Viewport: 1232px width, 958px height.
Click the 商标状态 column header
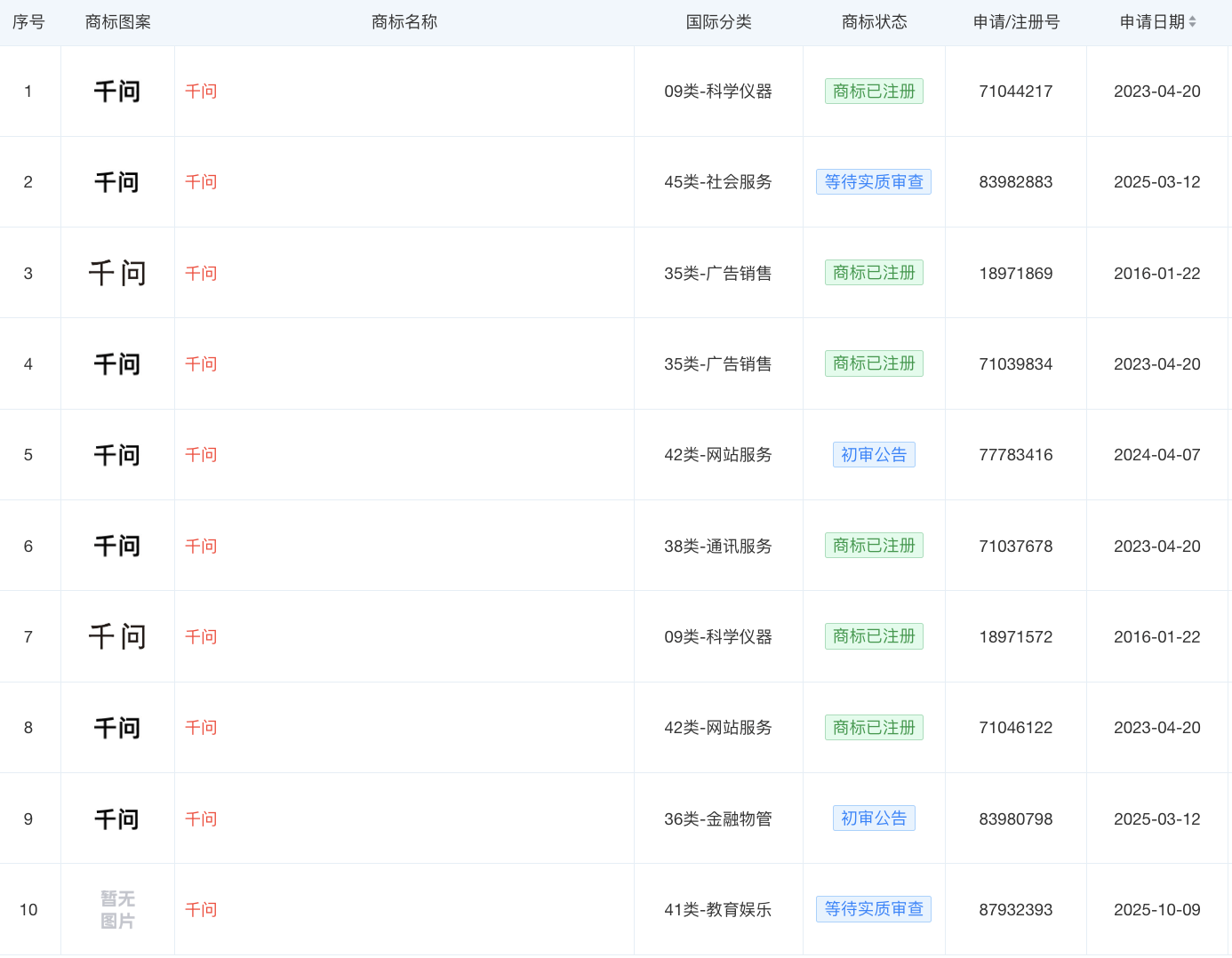tap(874, 22)
